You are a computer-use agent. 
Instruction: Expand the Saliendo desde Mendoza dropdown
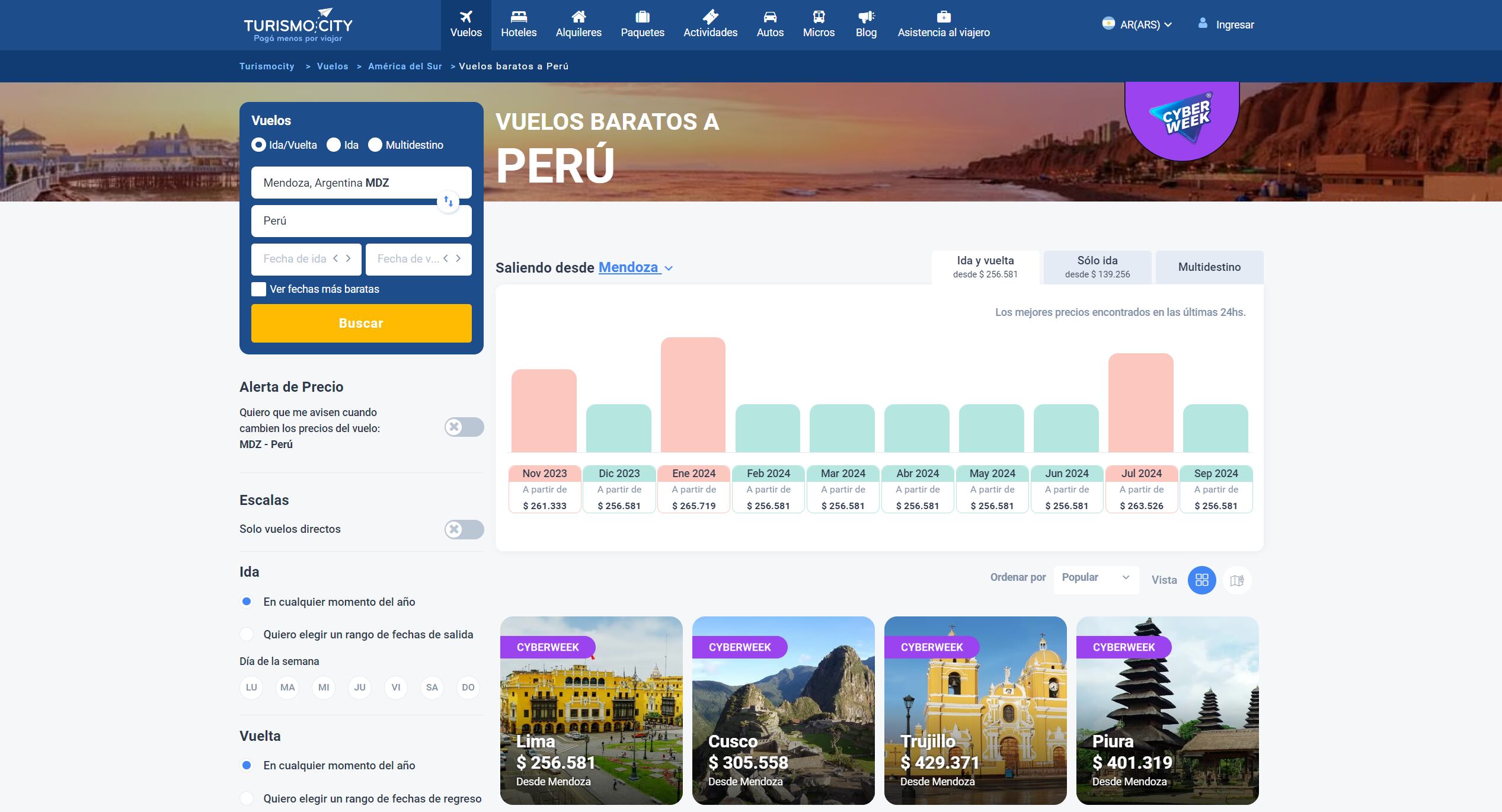tap(636, 267)
